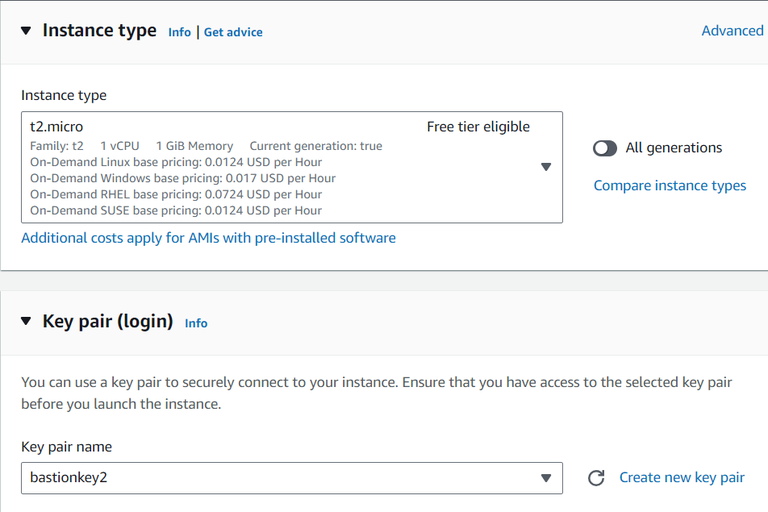Click the Key pair (login) section heading
This screenshot has width=768, height=512.
108,322
